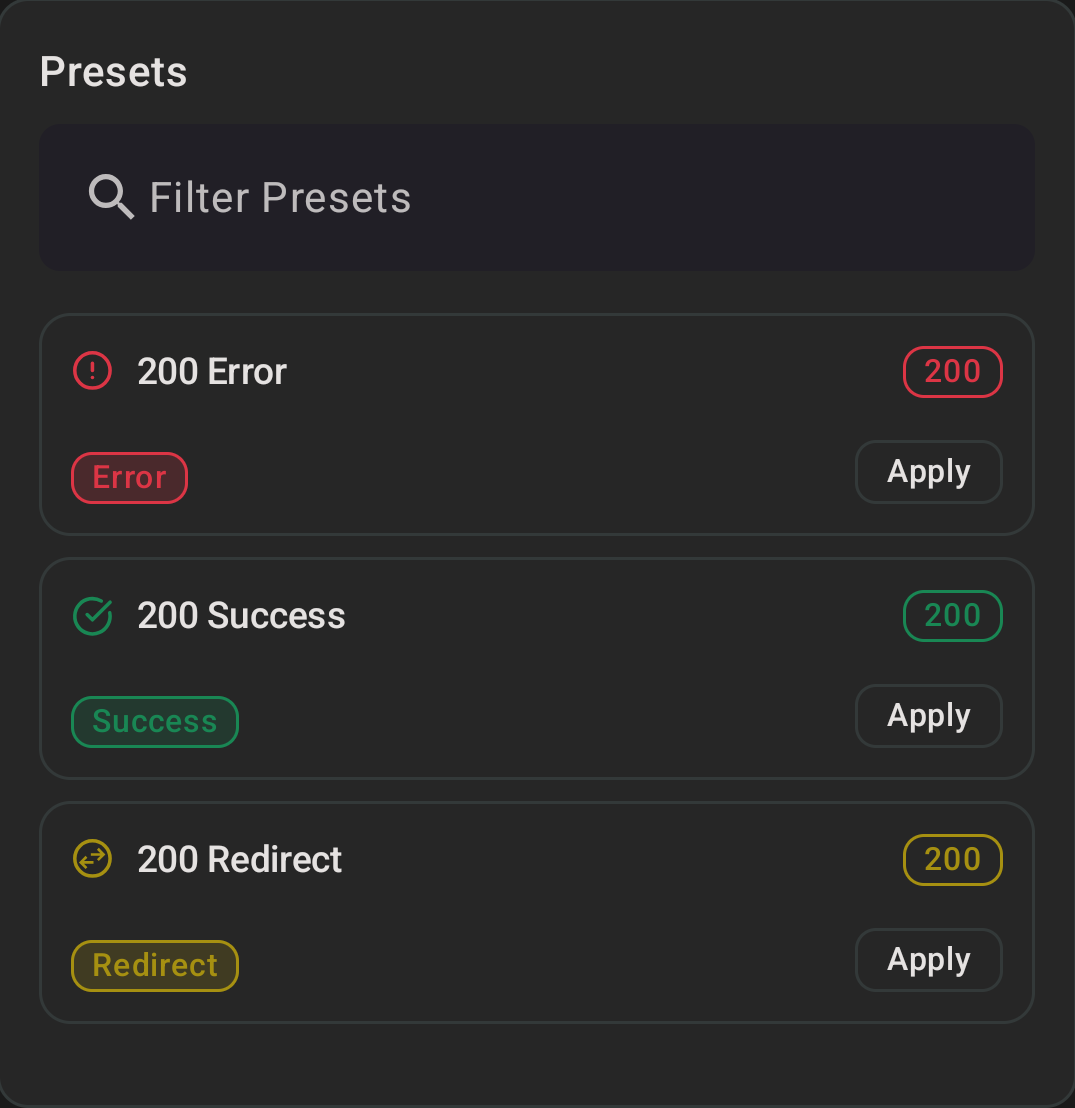The width and height of the screenshot is (1075, 1108).
Task: Click the yellow redirect arrow icon
Action: [x=91, y=858]
